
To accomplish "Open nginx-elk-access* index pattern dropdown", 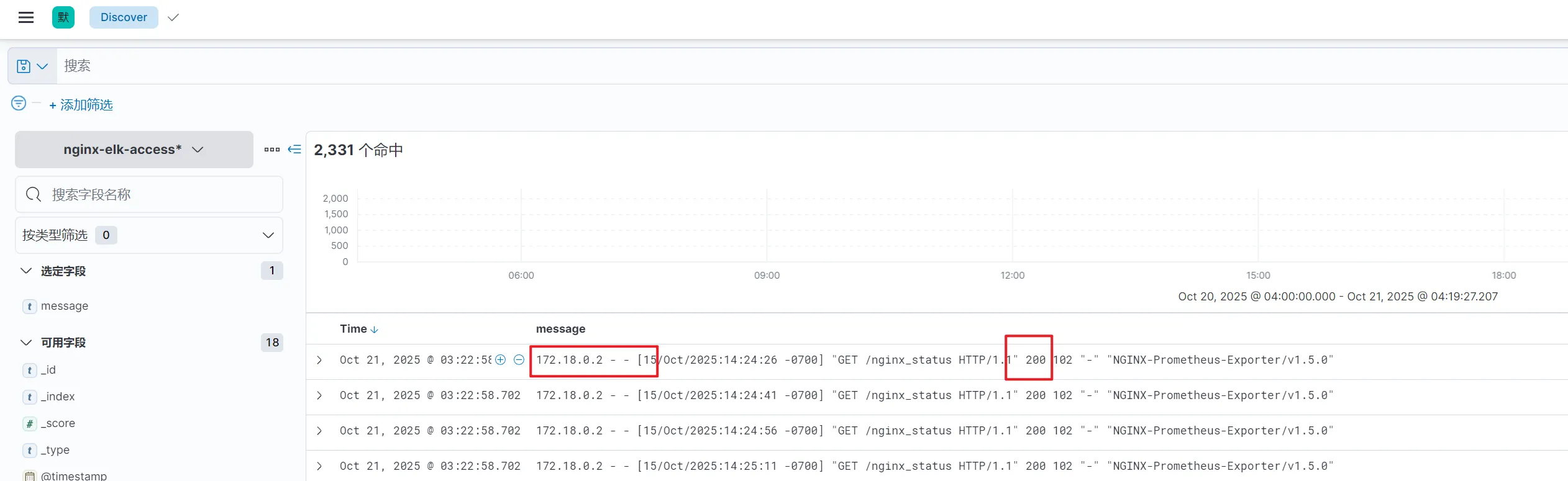I will pos(134,150).
